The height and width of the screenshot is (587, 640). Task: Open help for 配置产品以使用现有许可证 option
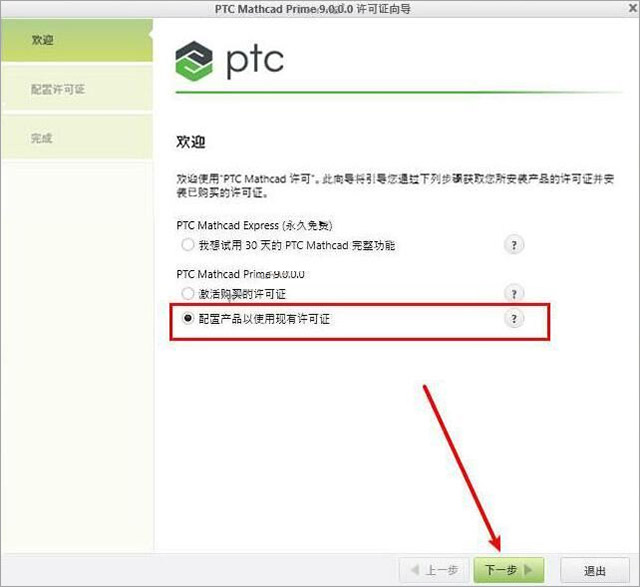(514, 318)
